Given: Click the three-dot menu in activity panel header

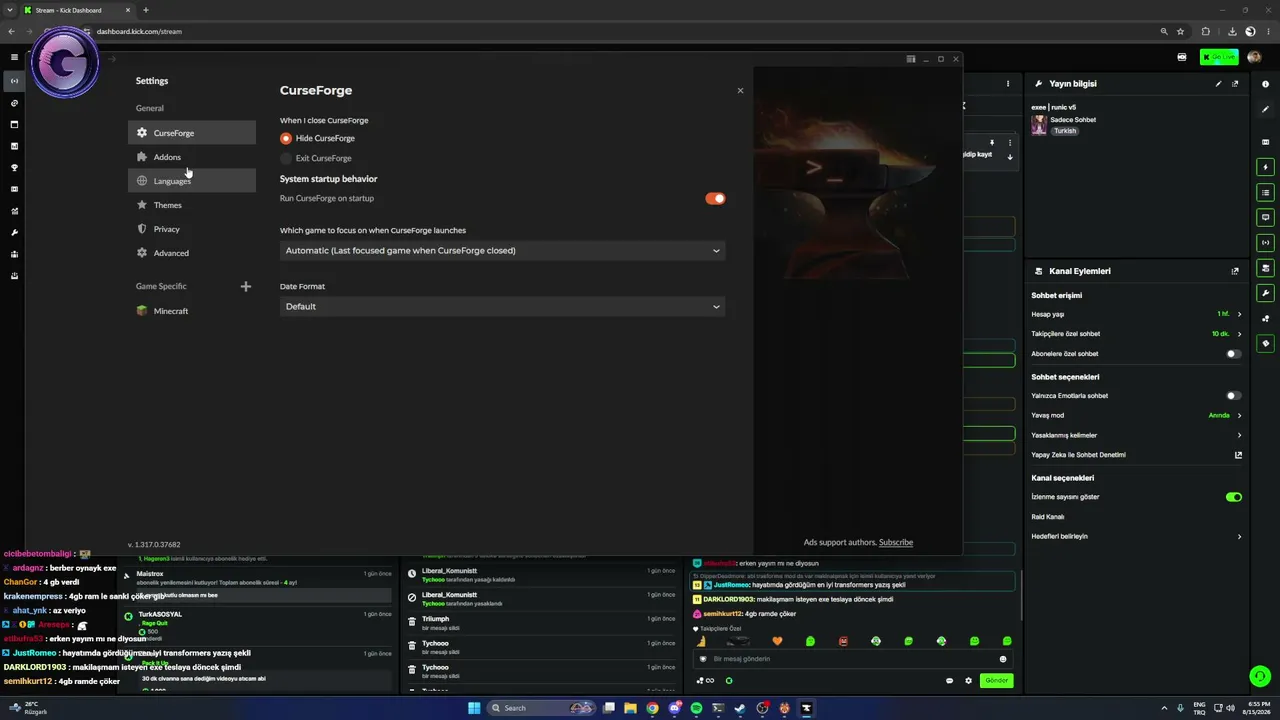Looking at the screenshot, I should coord(1008,84).
